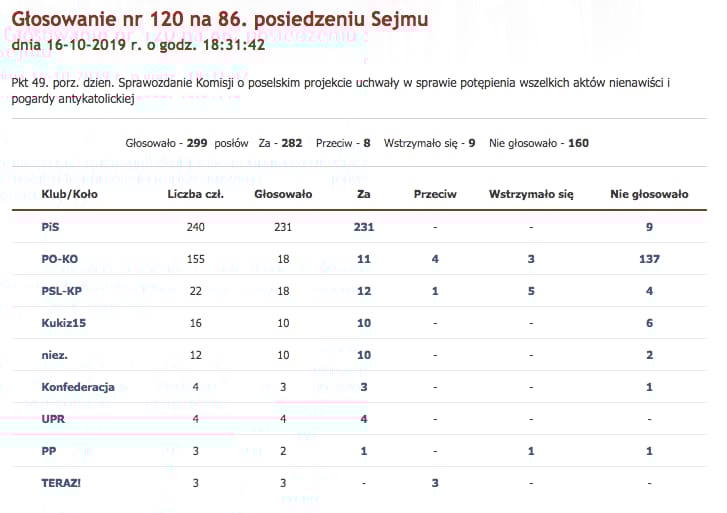The height and width of the screenshot is (513, 727).
Task: Click the Przeciw column header
Action: [435, 194]
